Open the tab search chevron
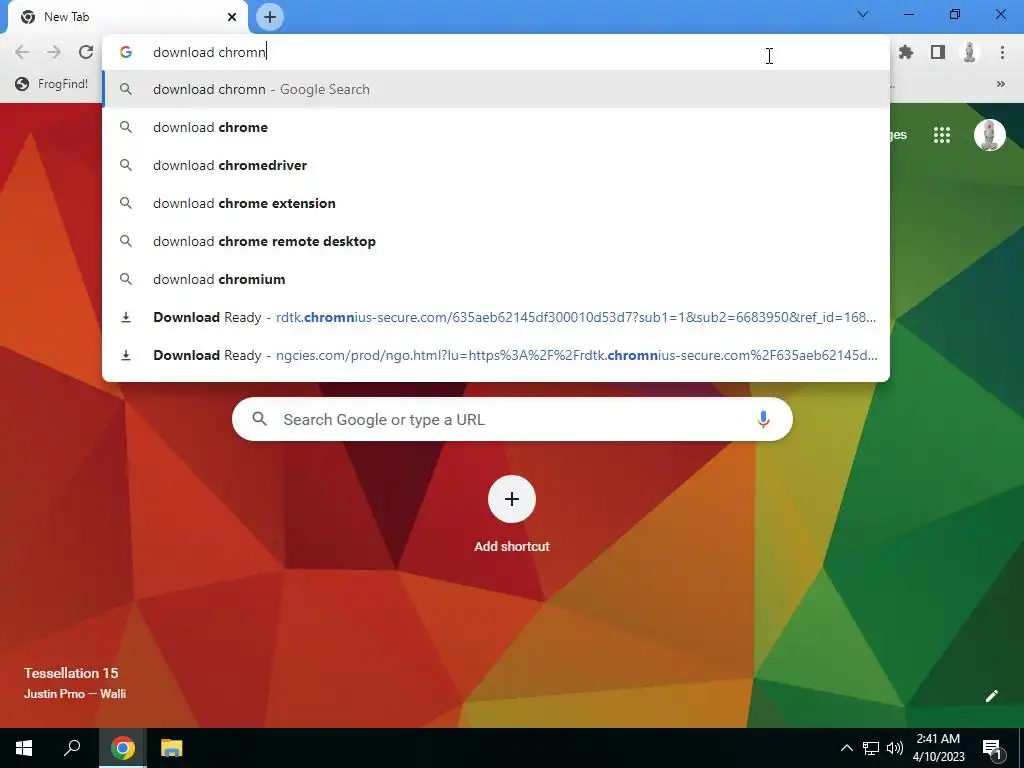The width and height of the screenshot is (1024, 768). point(863,14)
